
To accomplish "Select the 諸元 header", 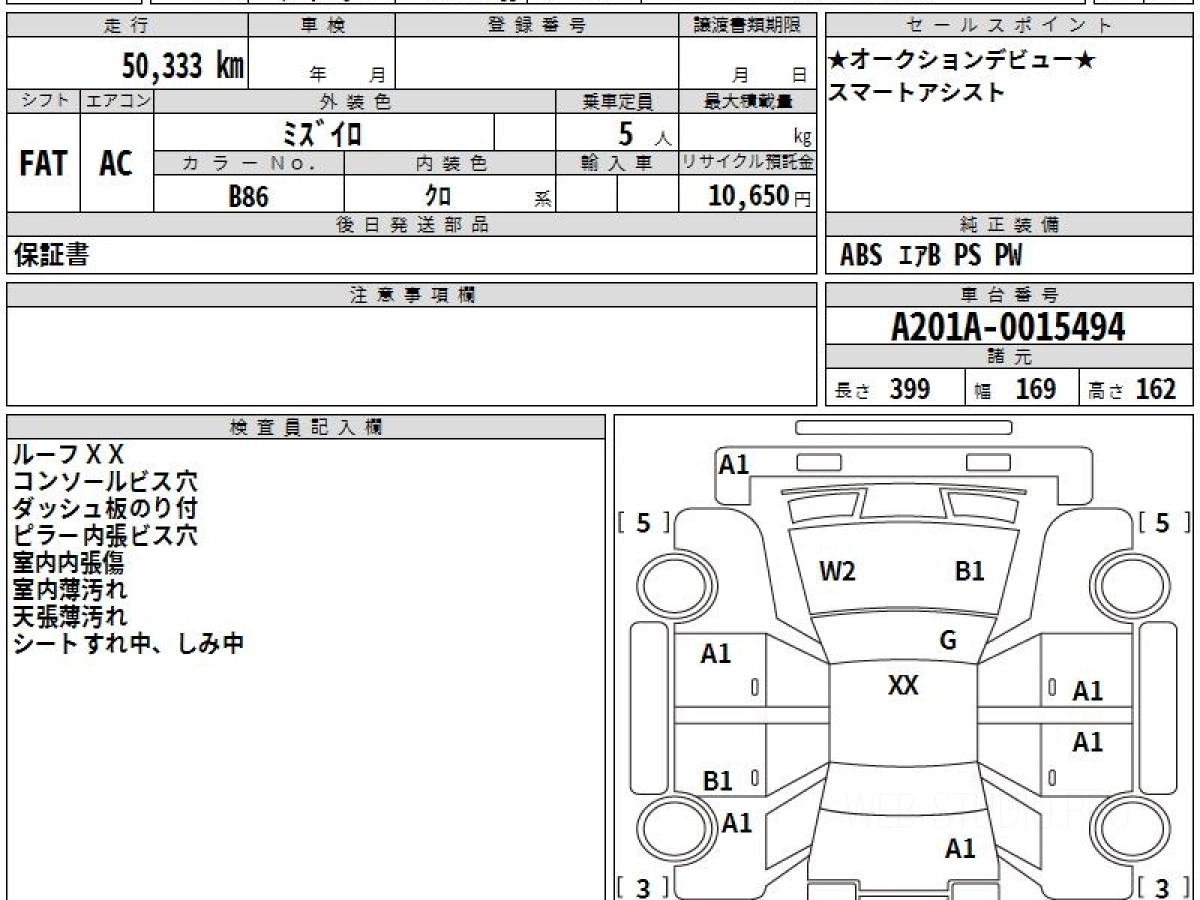I will pos(1010,357).
